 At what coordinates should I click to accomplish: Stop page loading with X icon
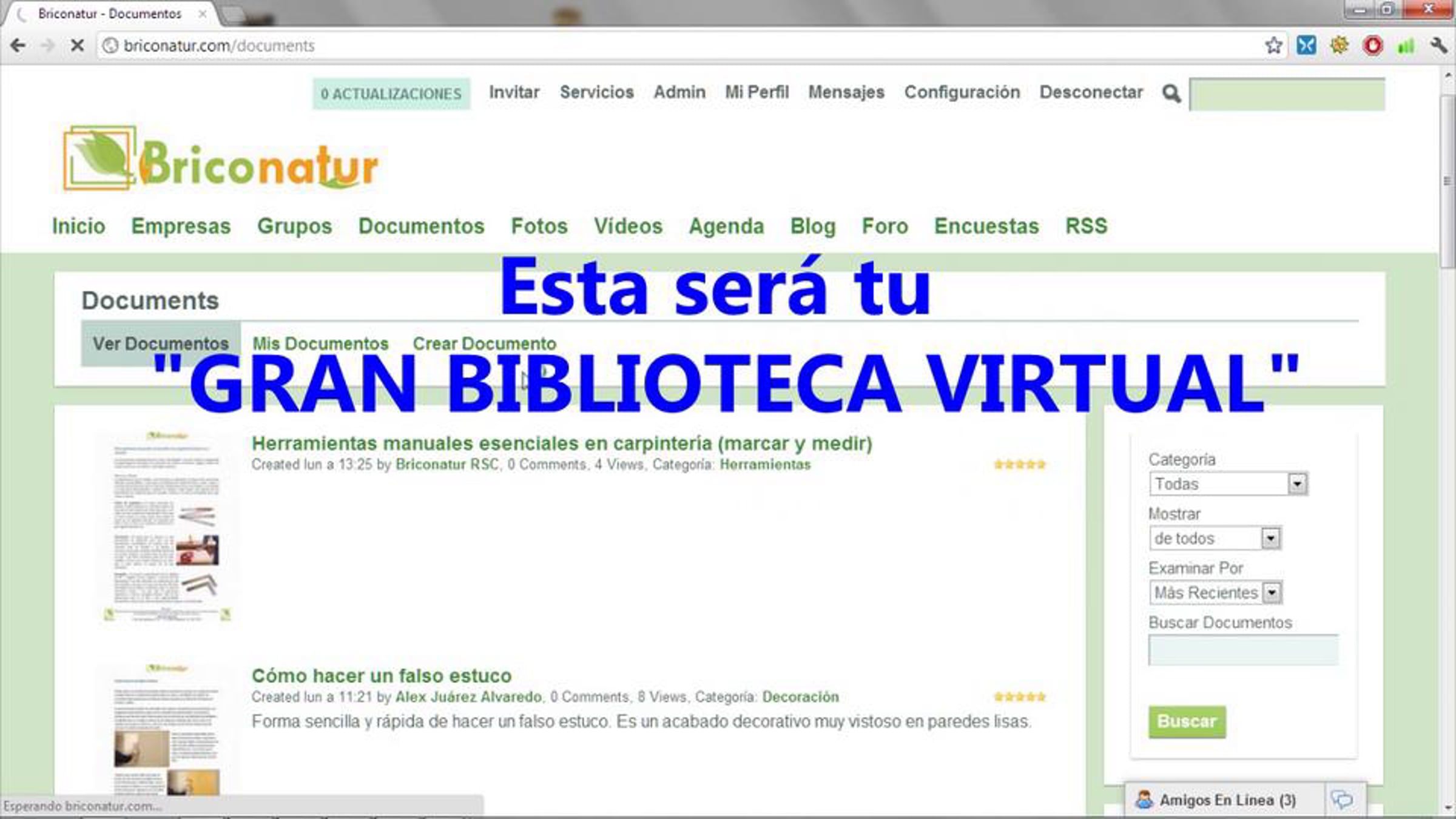pos(77,45)
